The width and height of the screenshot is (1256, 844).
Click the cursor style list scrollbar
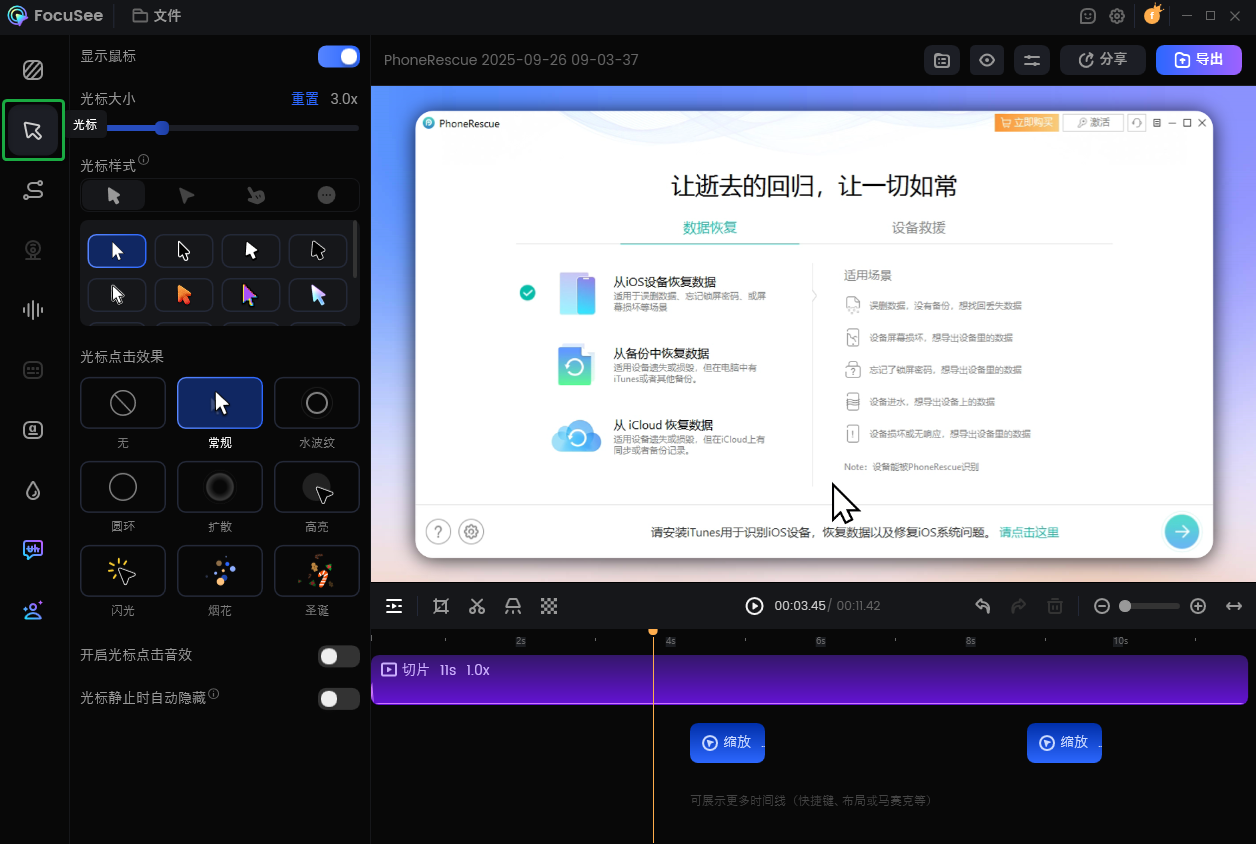pos(356,250)
